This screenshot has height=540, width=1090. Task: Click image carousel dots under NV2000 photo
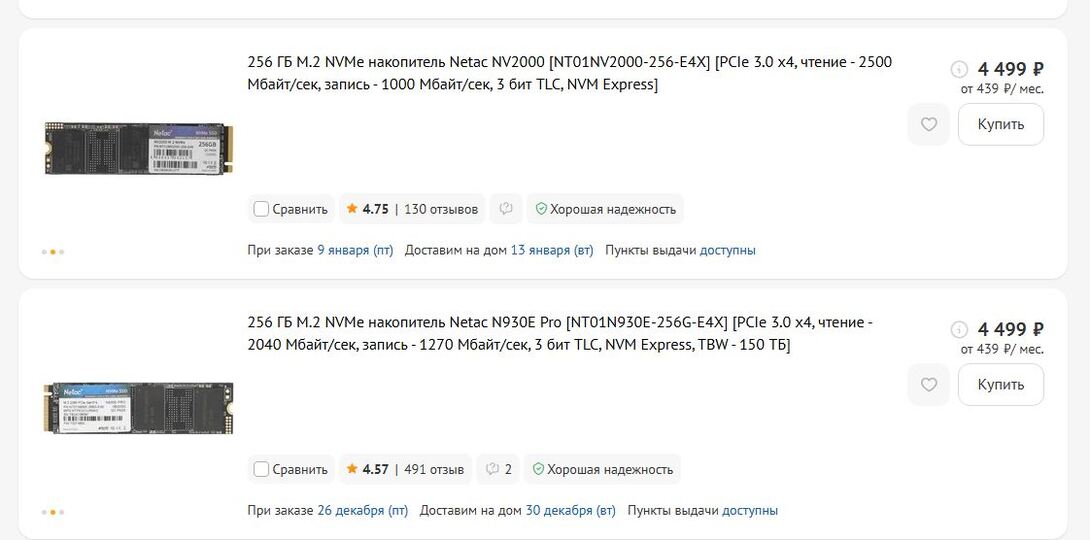[53, 252]
